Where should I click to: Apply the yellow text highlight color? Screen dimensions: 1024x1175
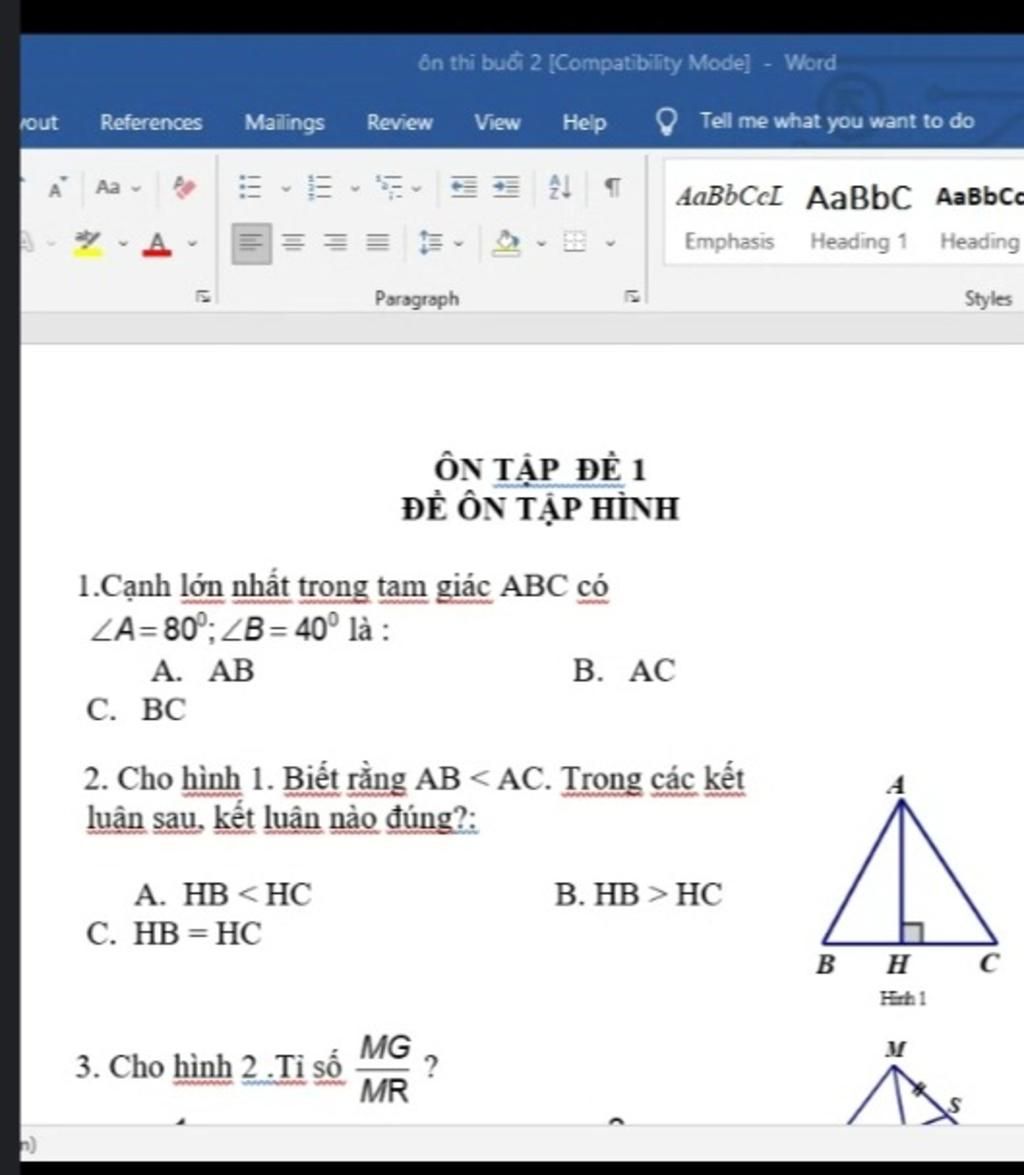88,244
